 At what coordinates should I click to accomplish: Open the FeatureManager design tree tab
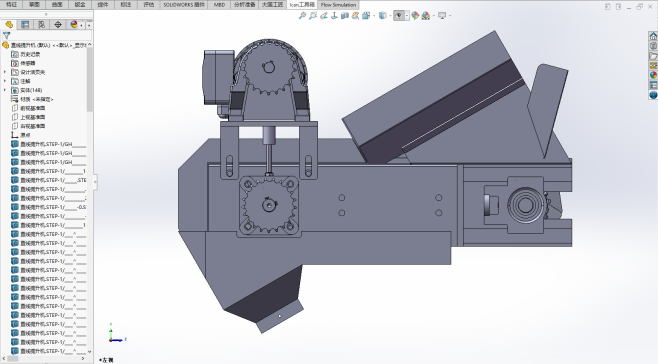[9, 24]
